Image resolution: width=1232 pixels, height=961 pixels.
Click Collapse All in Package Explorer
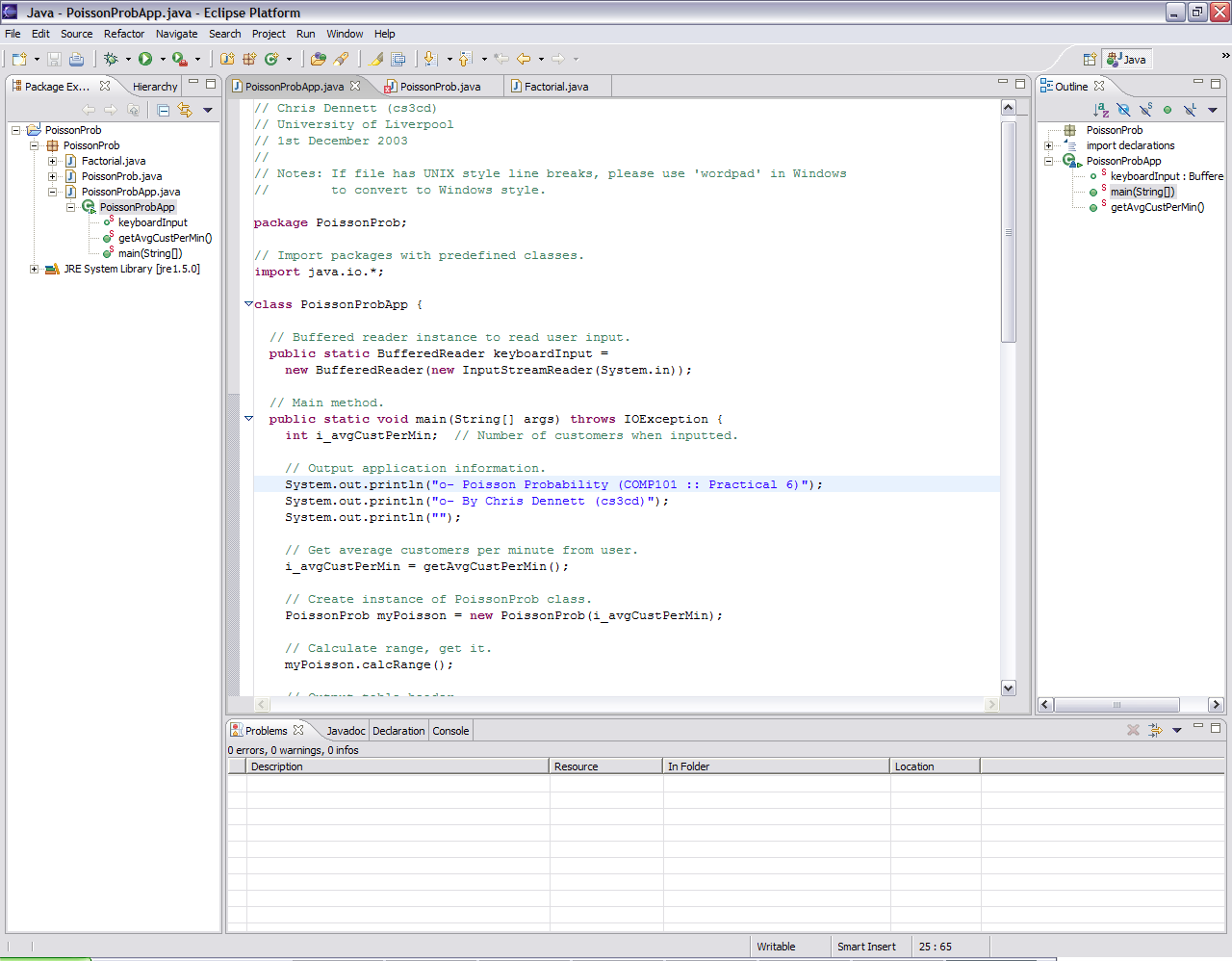point(163,110)
